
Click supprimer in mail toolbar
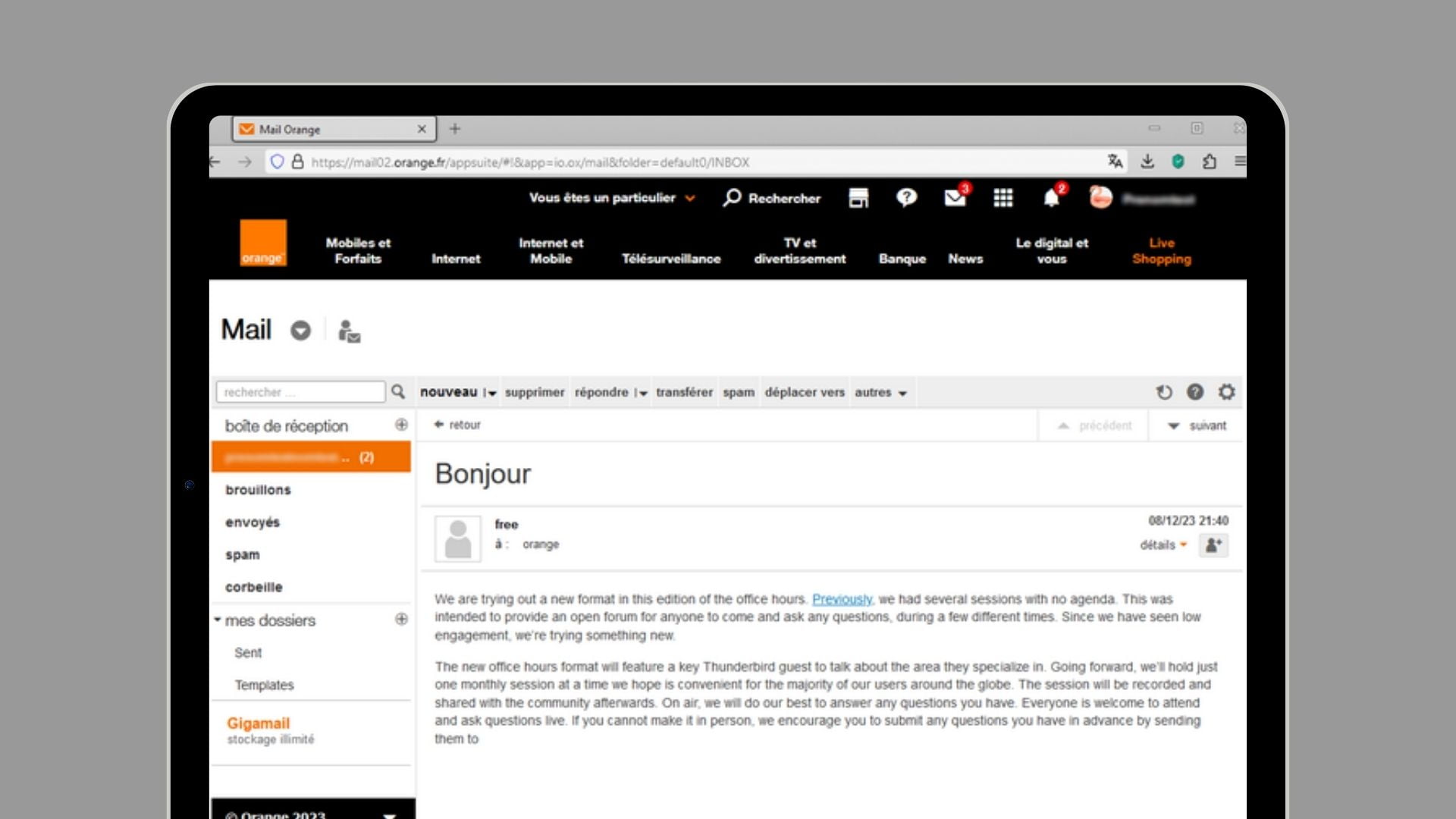535,392
